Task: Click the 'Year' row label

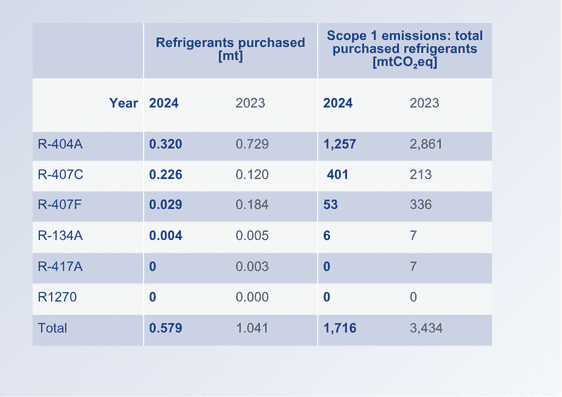Action: point(124,103)
